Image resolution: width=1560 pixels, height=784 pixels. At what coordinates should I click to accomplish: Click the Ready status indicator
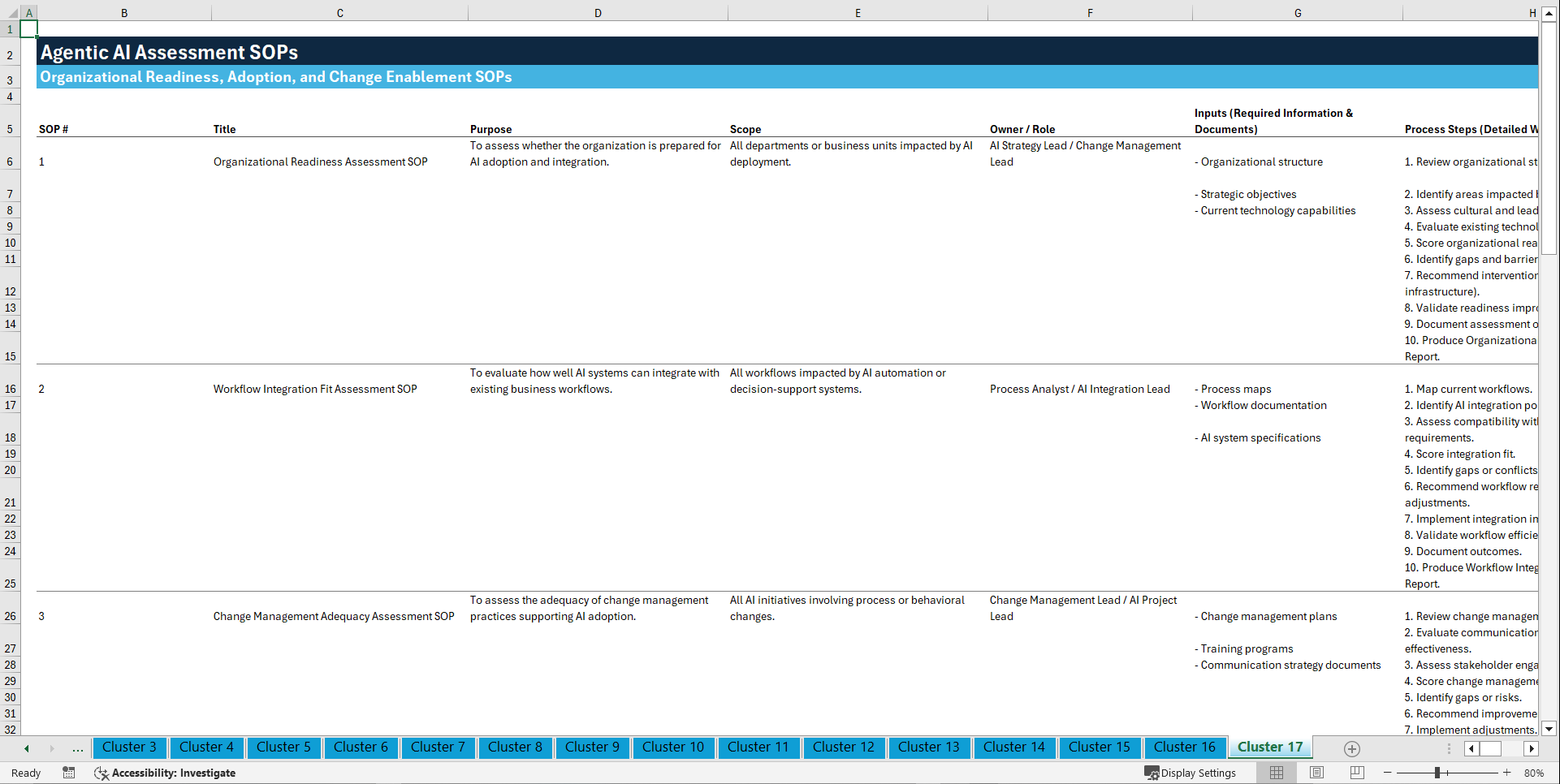(x=25, y=773)
